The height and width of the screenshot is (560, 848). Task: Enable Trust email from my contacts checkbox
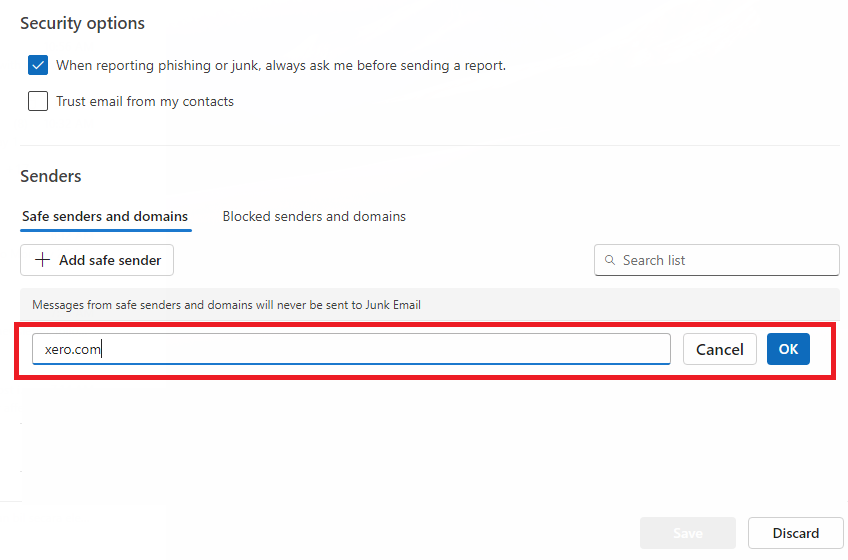pyautogui.click(x=38, y=101)
